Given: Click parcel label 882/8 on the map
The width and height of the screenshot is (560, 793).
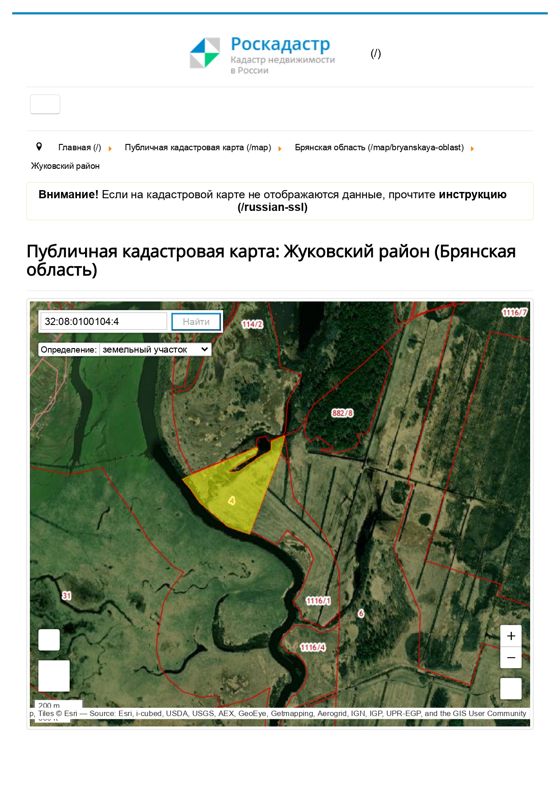Looking at the screenshot, I should [342, 413].
